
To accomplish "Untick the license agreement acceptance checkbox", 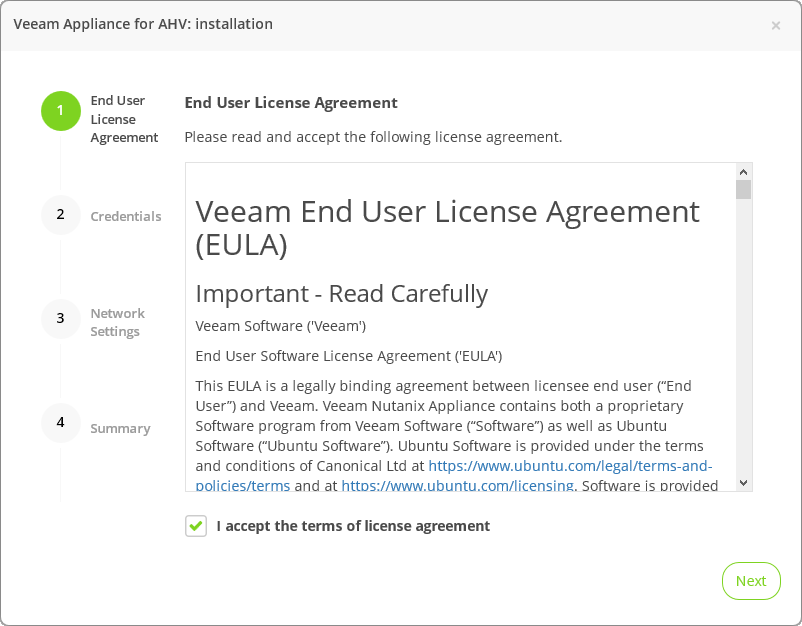I will 196,526.
